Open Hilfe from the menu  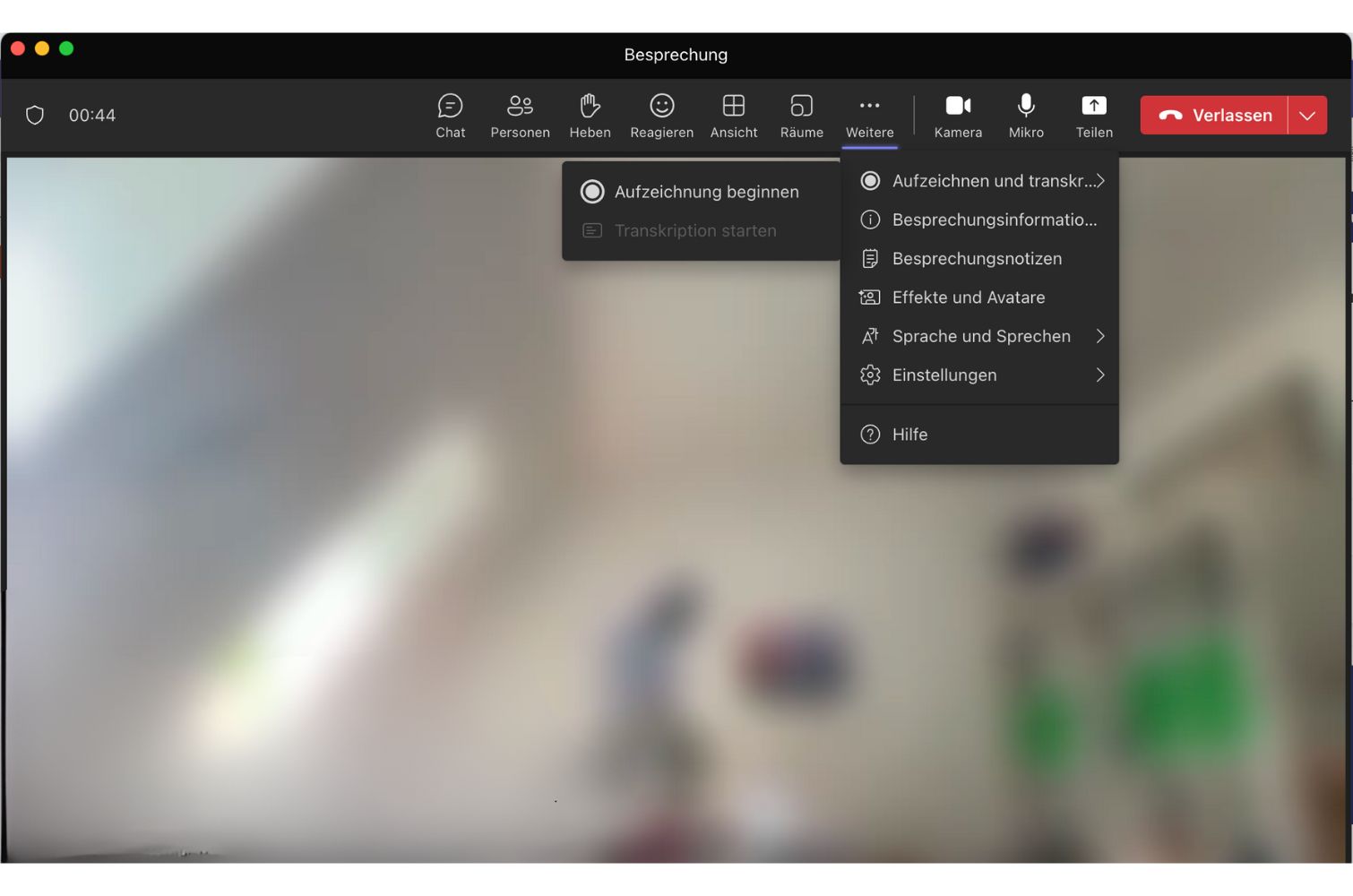point(910,434)
